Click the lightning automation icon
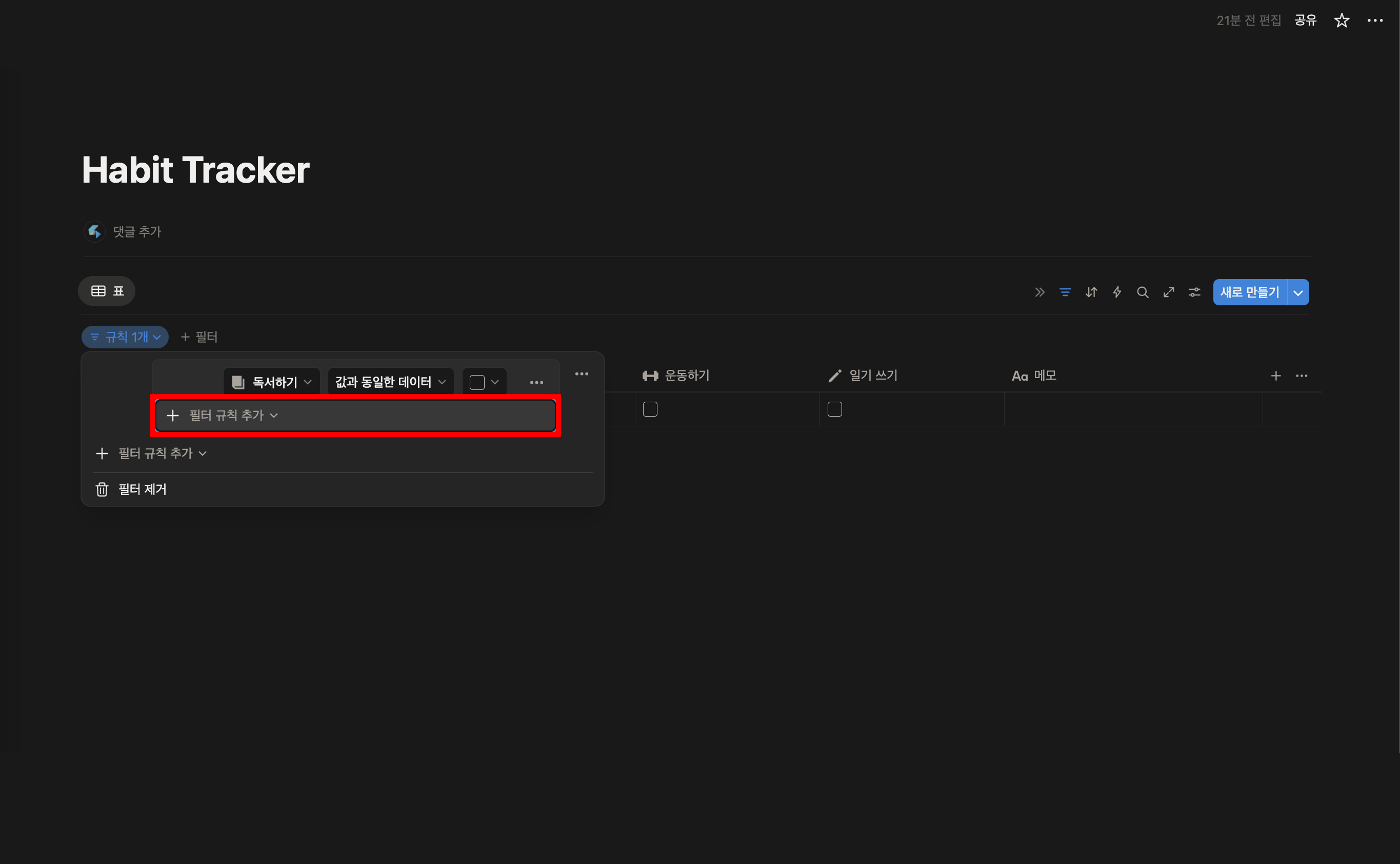Image resolution: width=1400 pixels, height=864 pixels. click(x=1117, y=292)
